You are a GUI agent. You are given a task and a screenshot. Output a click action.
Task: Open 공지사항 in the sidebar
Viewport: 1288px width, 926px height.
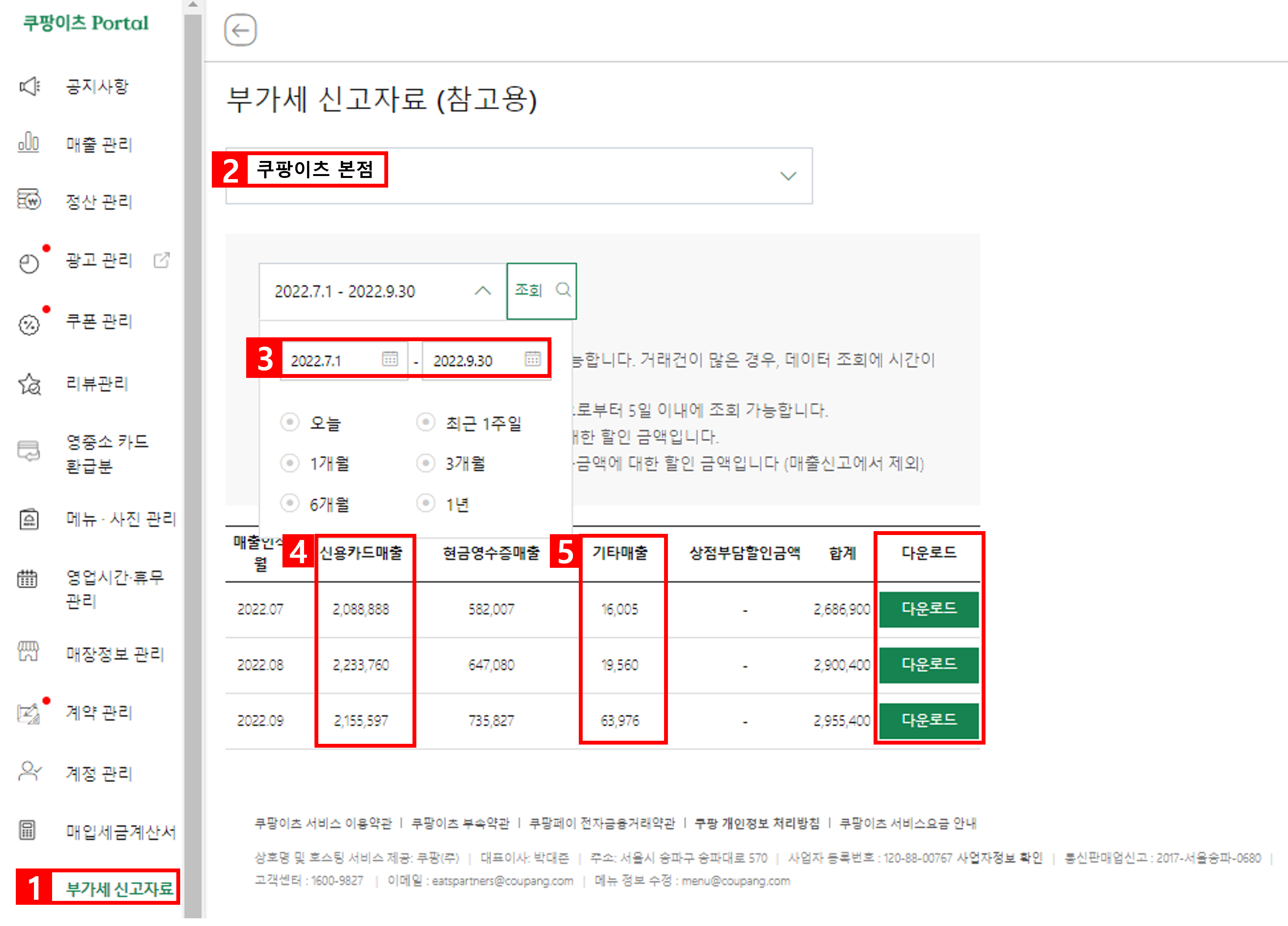(97, 87)
